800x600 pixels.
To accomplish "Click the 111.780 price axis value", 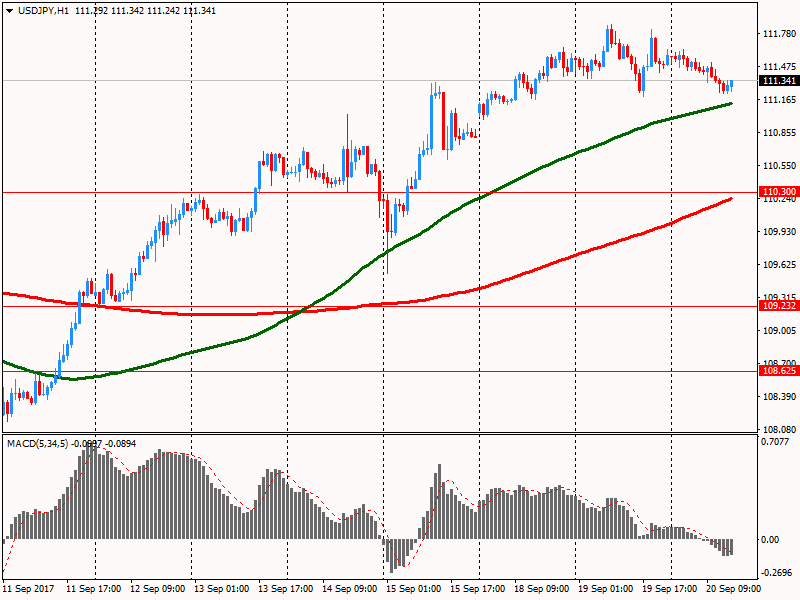I will pyautogui.click(x=779, y=34).
